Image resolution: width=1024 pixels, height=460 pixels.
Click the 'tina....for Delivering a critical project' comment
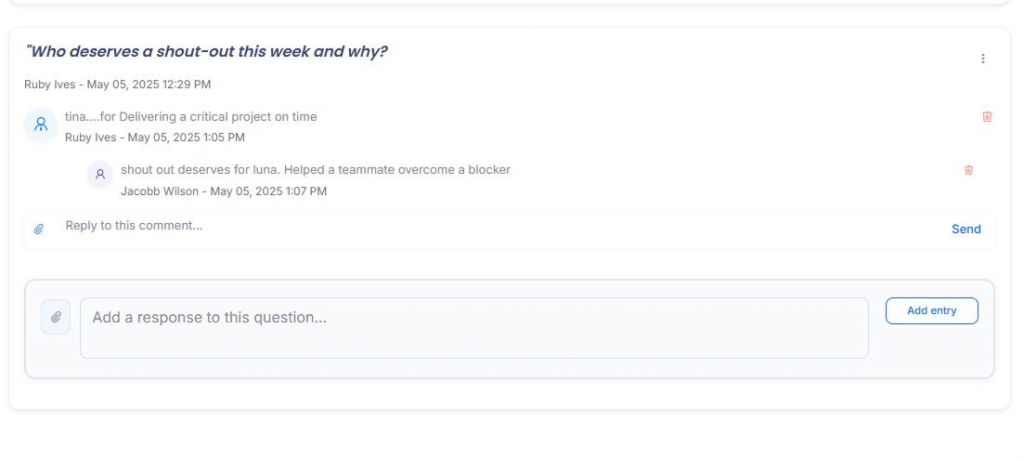(191, 117)
